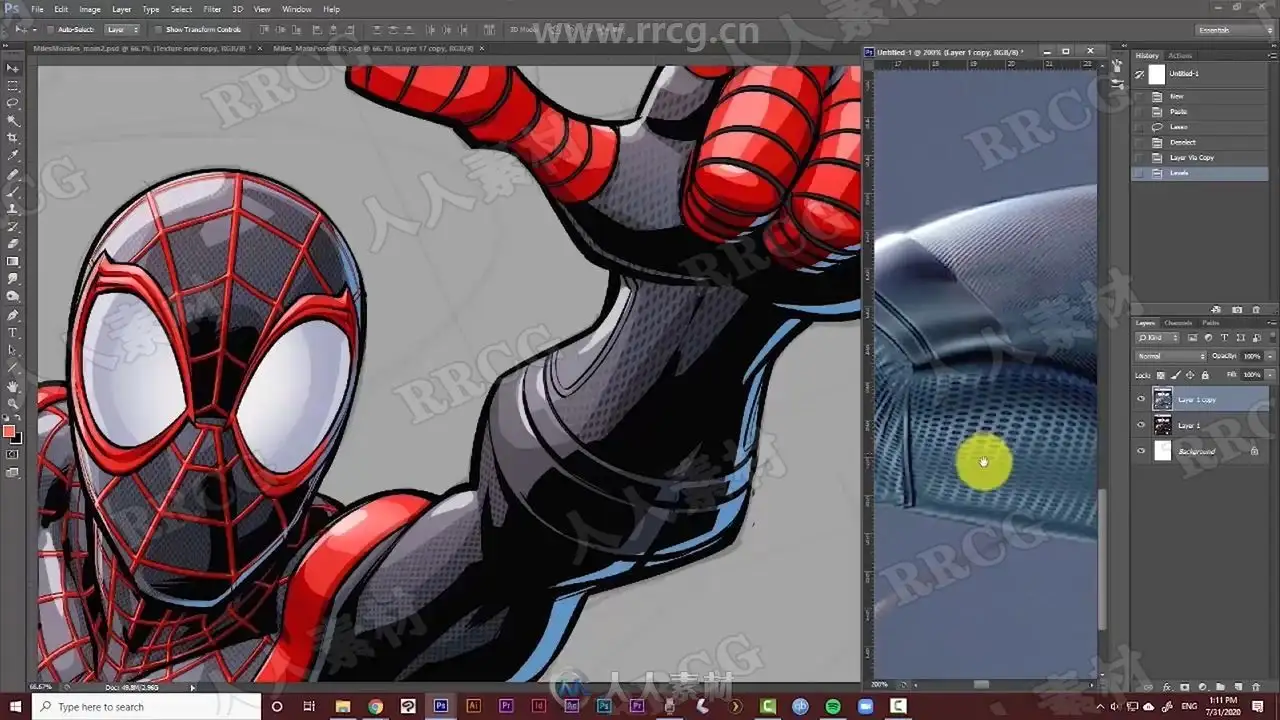Enable Show Transform Controls checkbox
The height and width of the screenshot is (720, 1280).
coord(158,30)
